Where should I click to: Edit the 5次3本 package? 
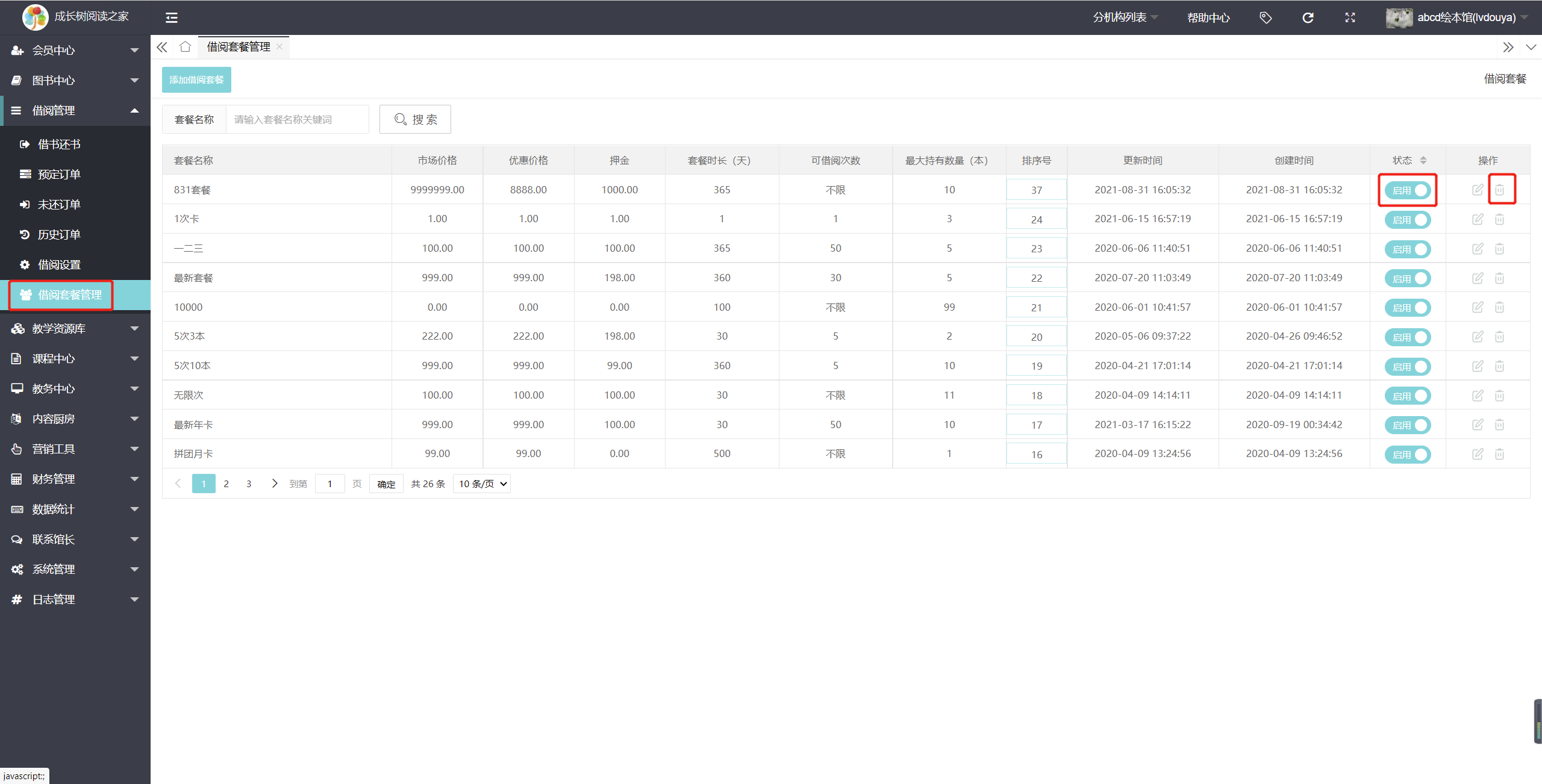1478,337
